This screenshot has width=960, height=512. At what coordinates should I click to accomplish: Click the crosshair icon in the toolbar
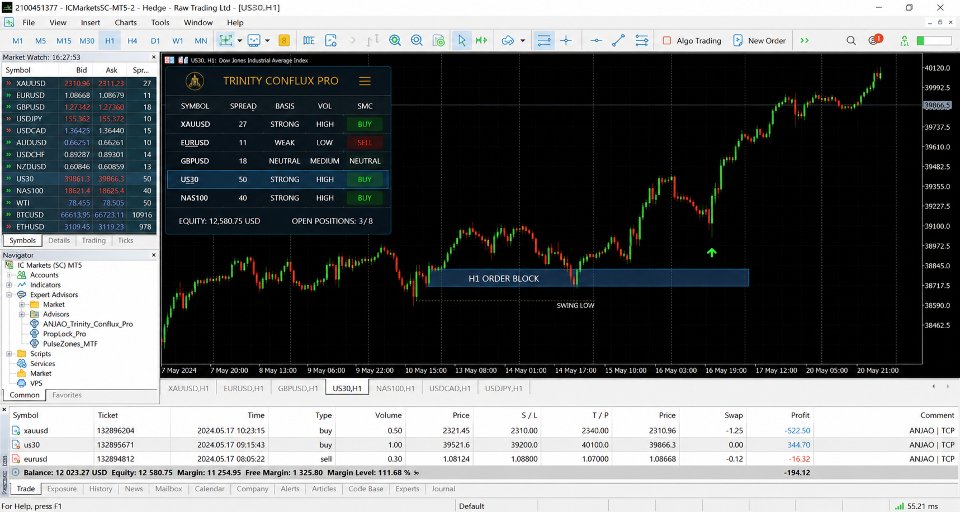tap(566, 40)
